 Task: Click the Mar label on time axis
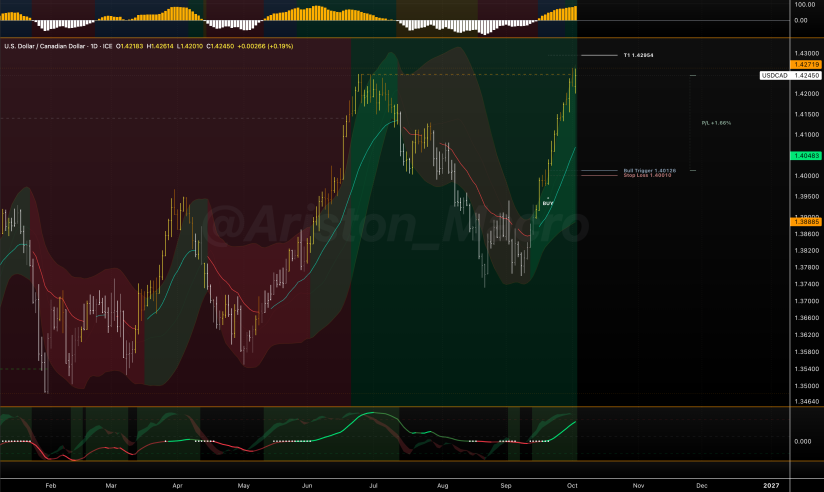pos(111,486)
